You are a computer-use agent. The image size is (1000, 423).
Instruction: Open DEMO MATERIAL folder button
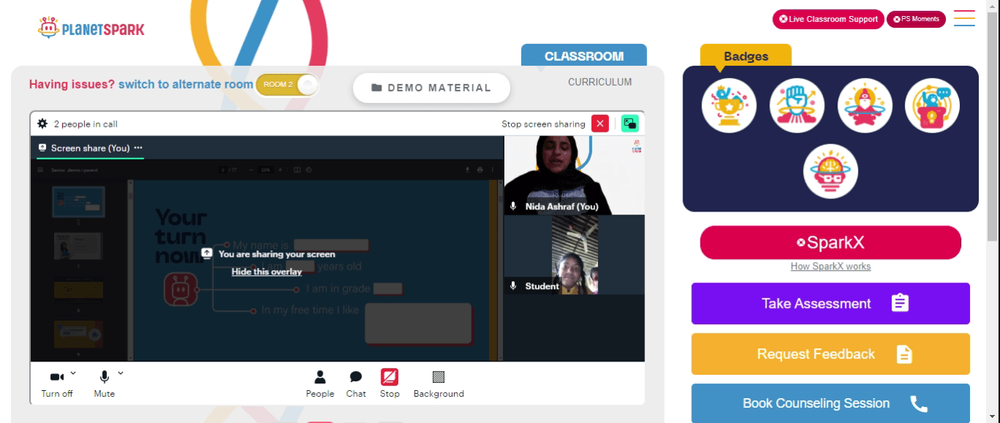click(x=432, y=88)
